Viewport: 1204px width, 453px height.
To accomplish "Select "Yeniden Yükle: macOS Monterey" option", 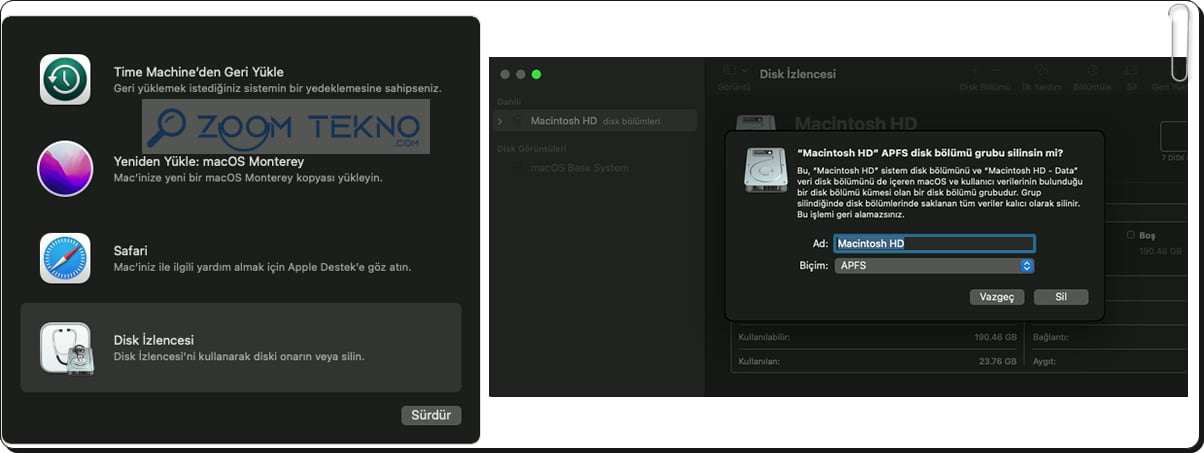I will (x=209, y=161).
